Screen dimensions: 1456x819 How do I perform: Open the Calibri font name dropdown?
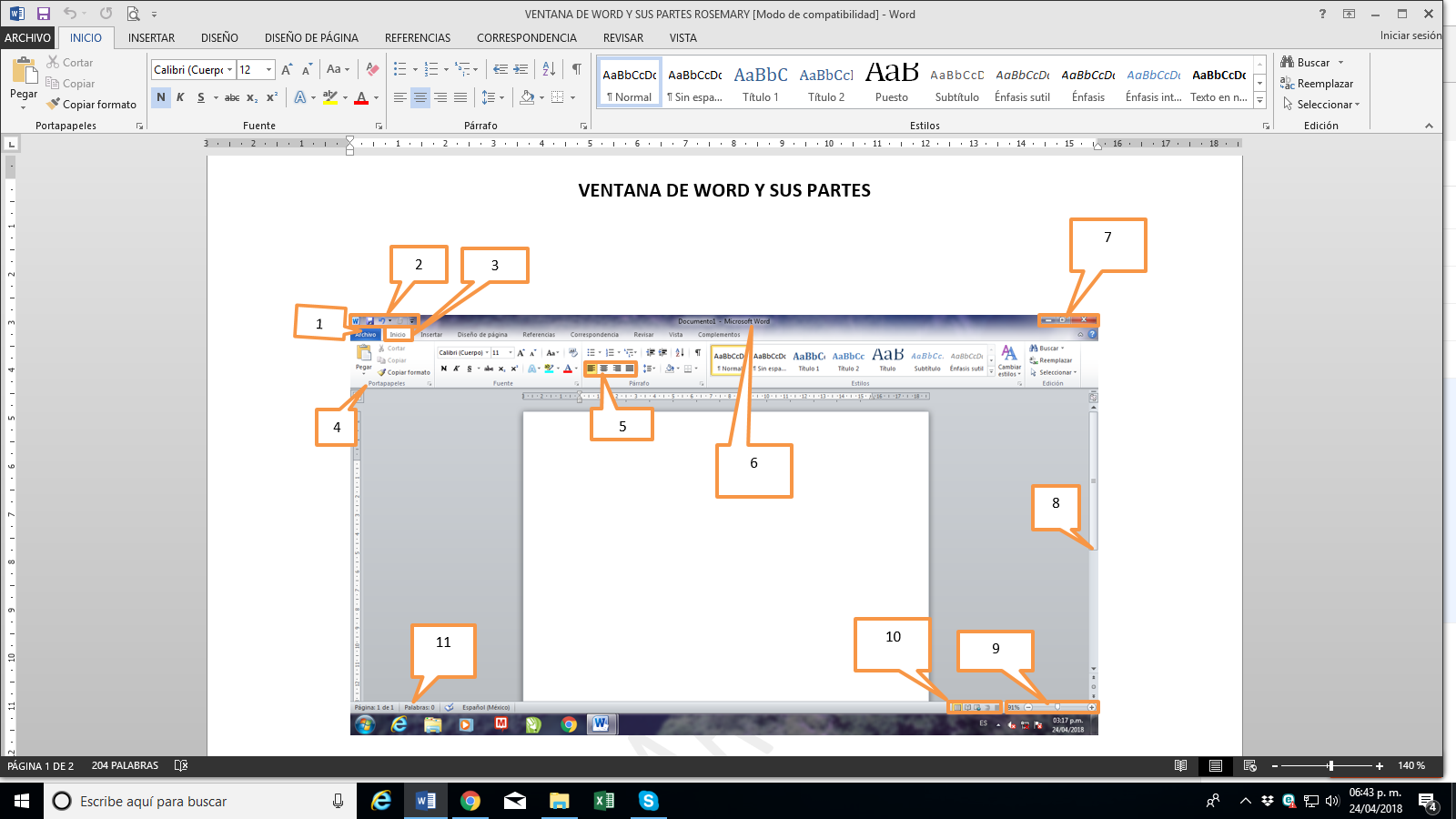pos(229,69)
